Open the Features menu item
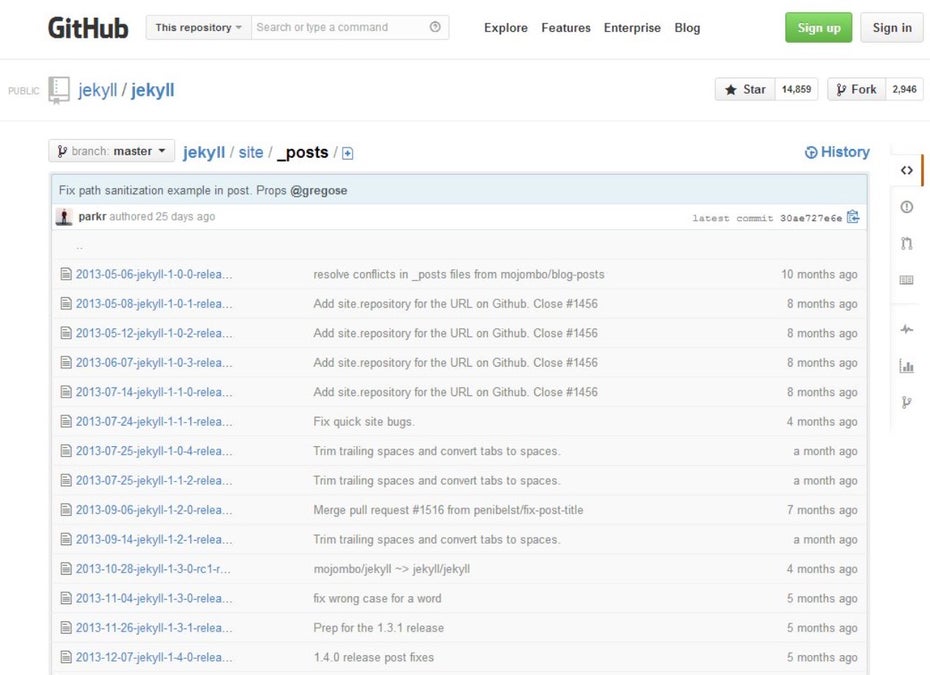This screenshot has height=675, width=930. coord(566,28)
